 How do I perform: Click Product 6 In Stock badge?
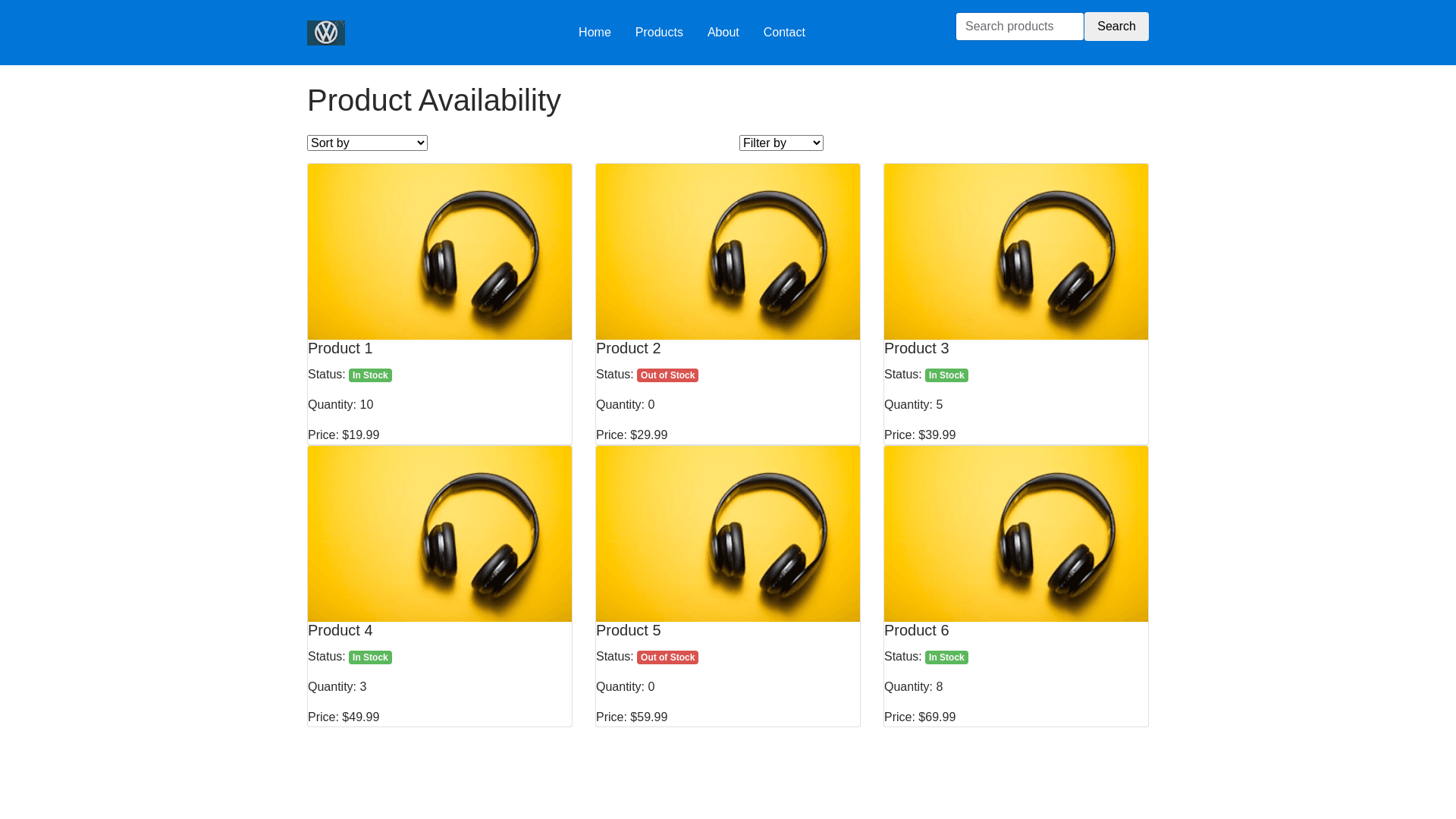coord(946,657)
